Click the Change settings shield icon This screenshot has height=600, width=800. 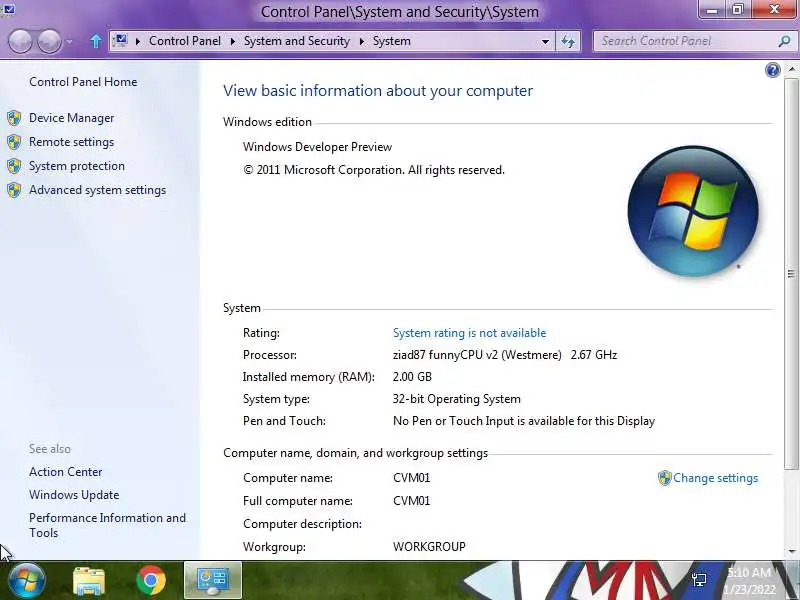click(664, 478)
